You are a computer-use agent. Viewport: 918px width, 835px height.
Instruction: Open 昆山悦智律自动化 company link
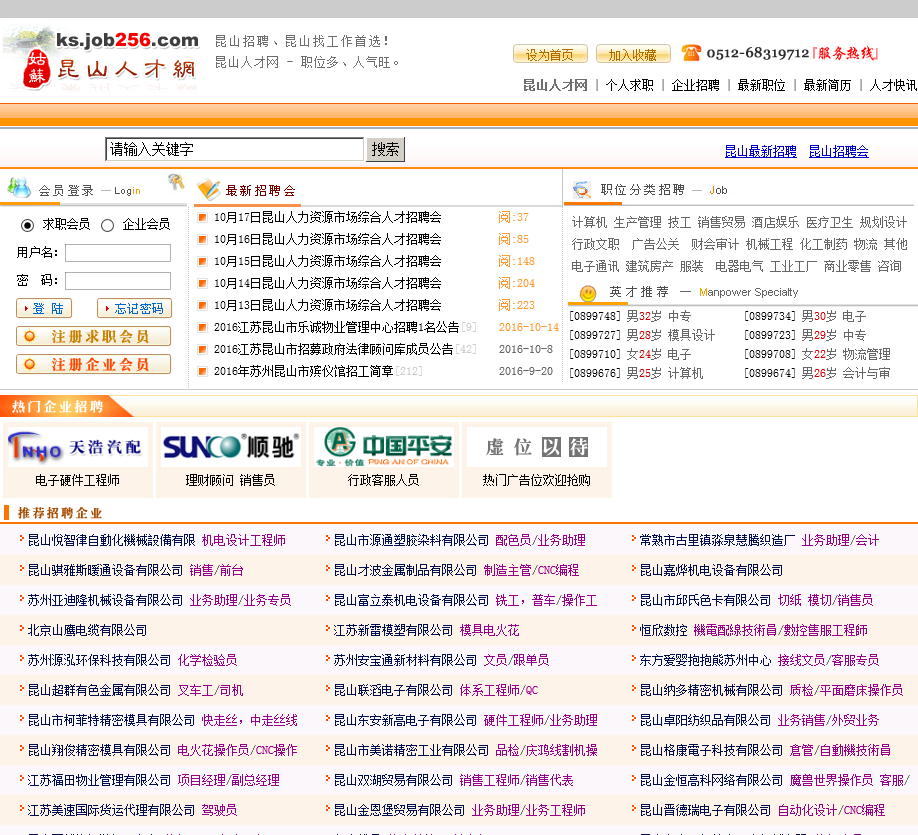click(112, 540)
